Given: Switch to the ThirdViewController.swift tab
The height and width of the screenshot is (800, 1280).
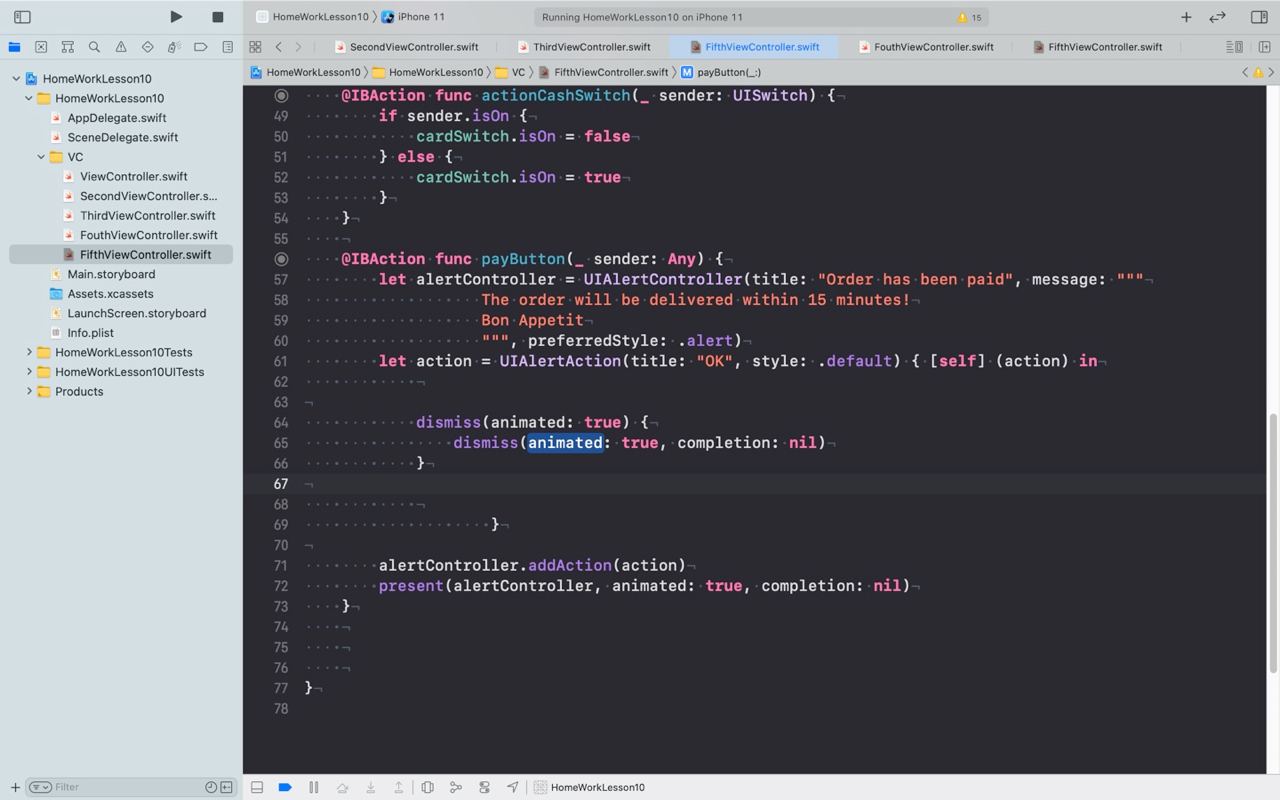Looking at the screenshot, I should (x=584, y=47).
